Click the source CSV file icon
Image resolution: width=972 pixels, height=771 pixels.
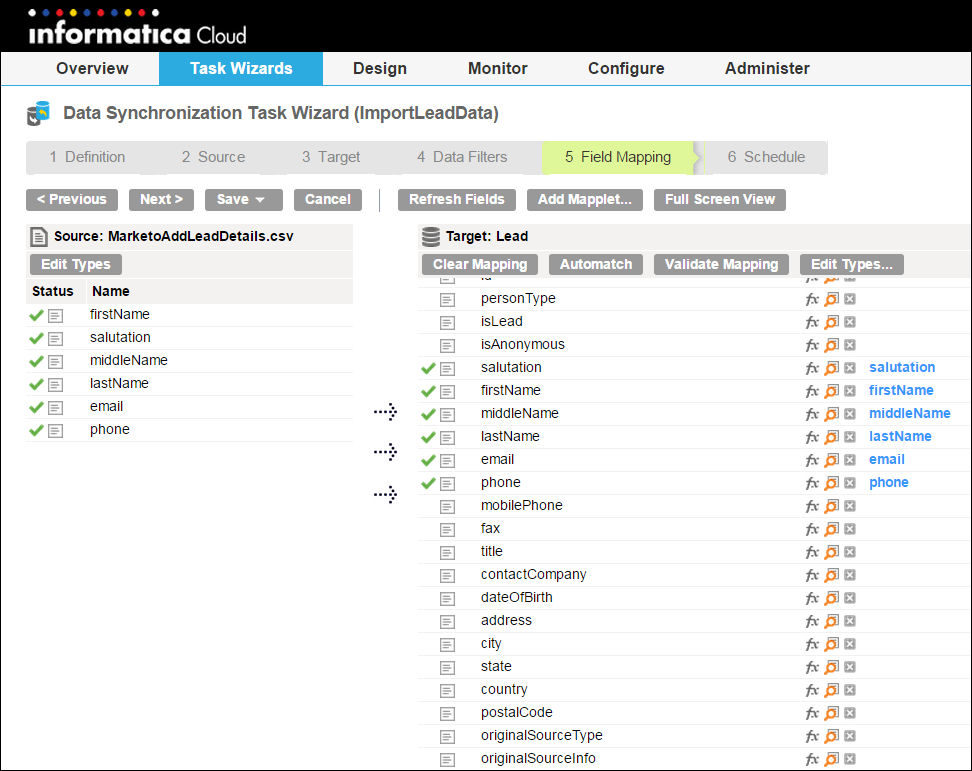click(x=38, y=237)
